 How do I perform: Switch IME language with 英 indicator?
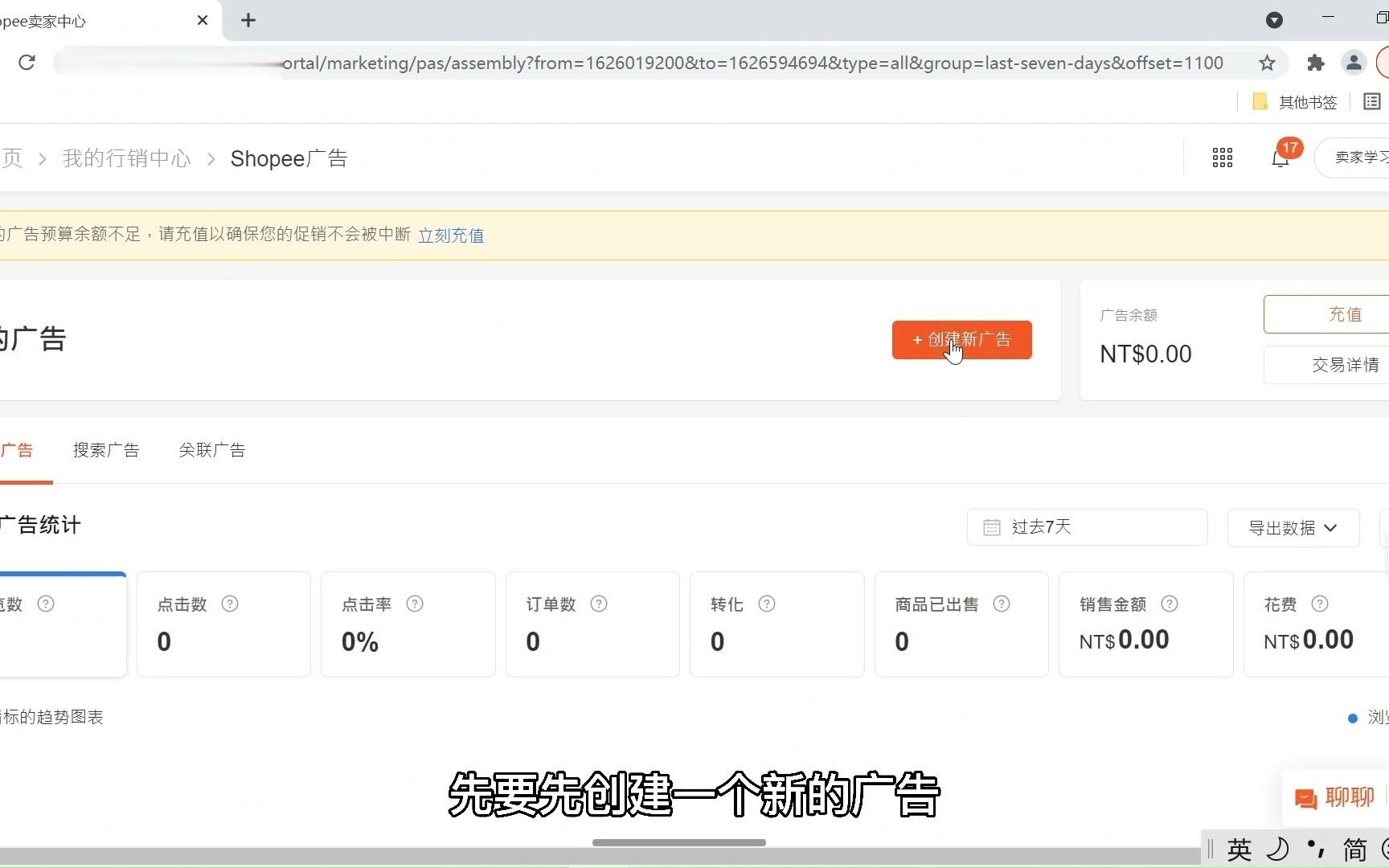click(1239, 850)
